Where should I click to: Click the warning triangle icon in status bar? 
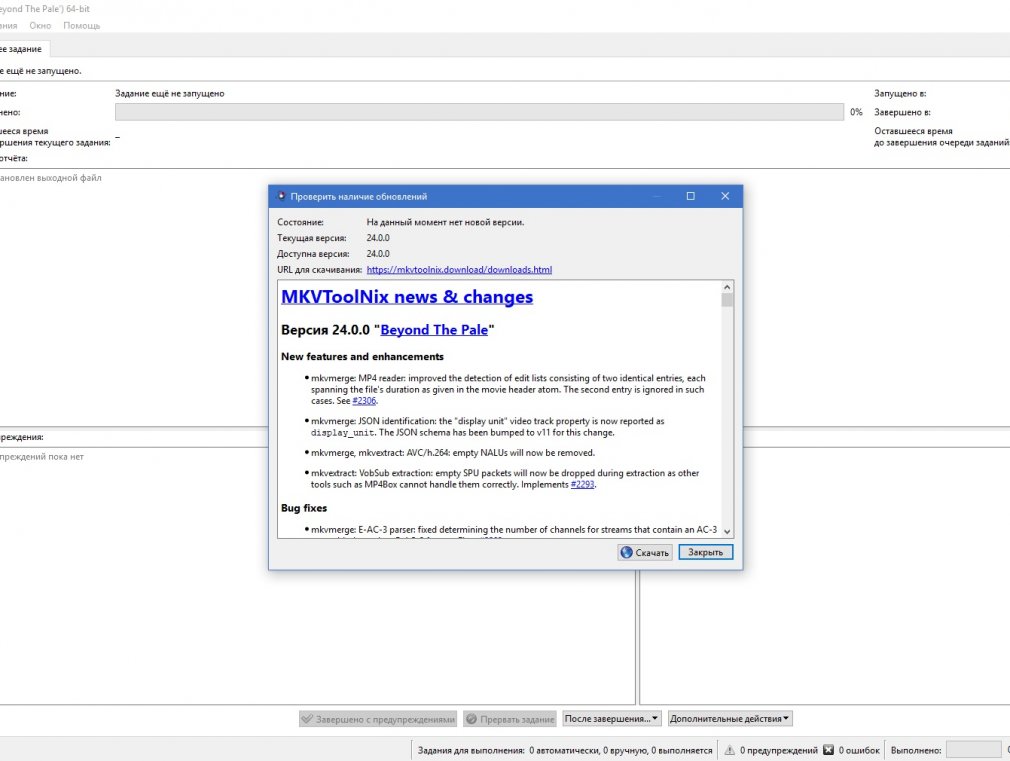click(x=729, y=750)
